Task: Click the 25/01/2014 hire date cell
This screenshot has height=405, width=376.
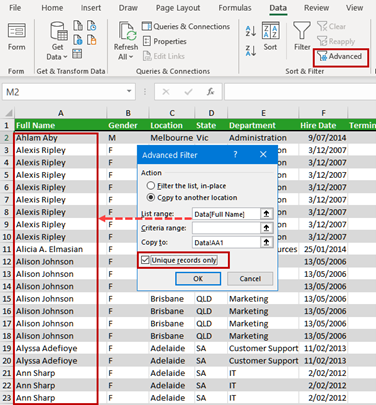Action: (x=323, y=249)
